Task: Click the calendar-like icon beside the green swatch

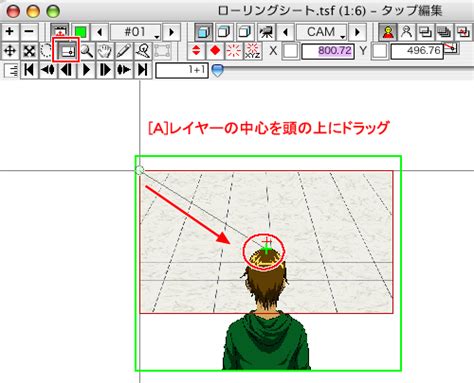Action: (60, 32)
